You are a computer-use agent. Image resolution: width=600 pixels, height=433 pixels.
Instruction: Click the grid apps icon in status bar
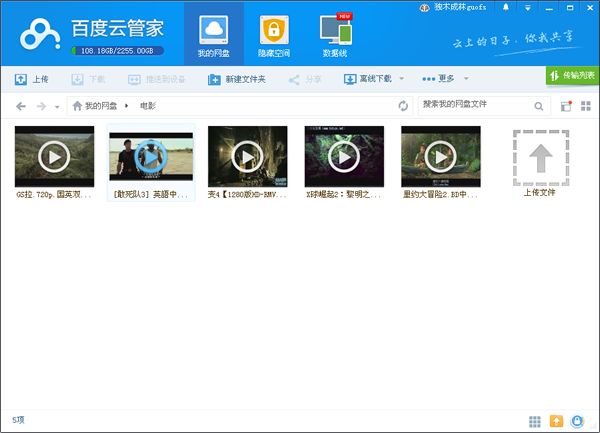pos(535,421)
